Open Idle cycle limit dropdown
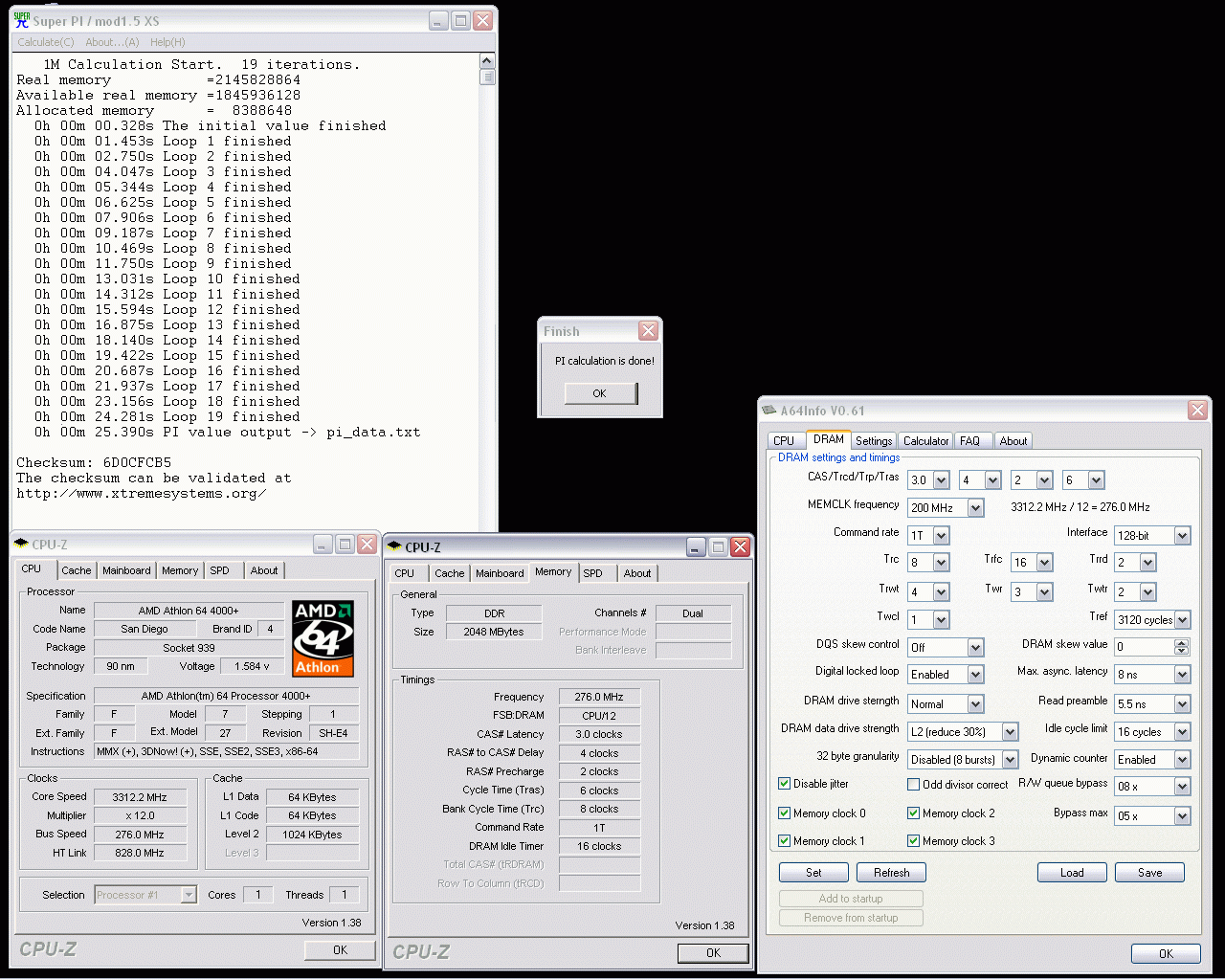This screenshot has width=1225, height=980. [x=1182, y=732]
